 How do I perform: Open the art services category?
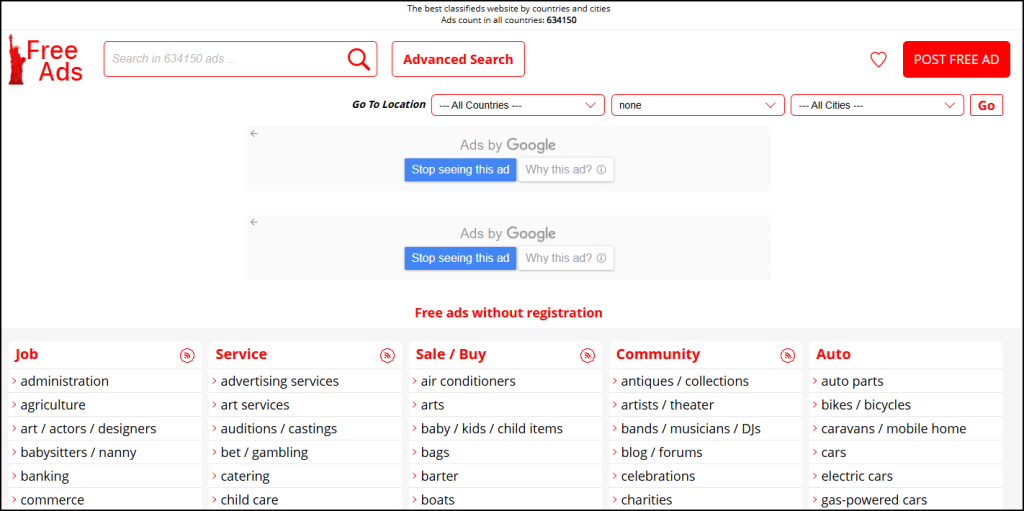pyautogui.click(x=255, y=405)
